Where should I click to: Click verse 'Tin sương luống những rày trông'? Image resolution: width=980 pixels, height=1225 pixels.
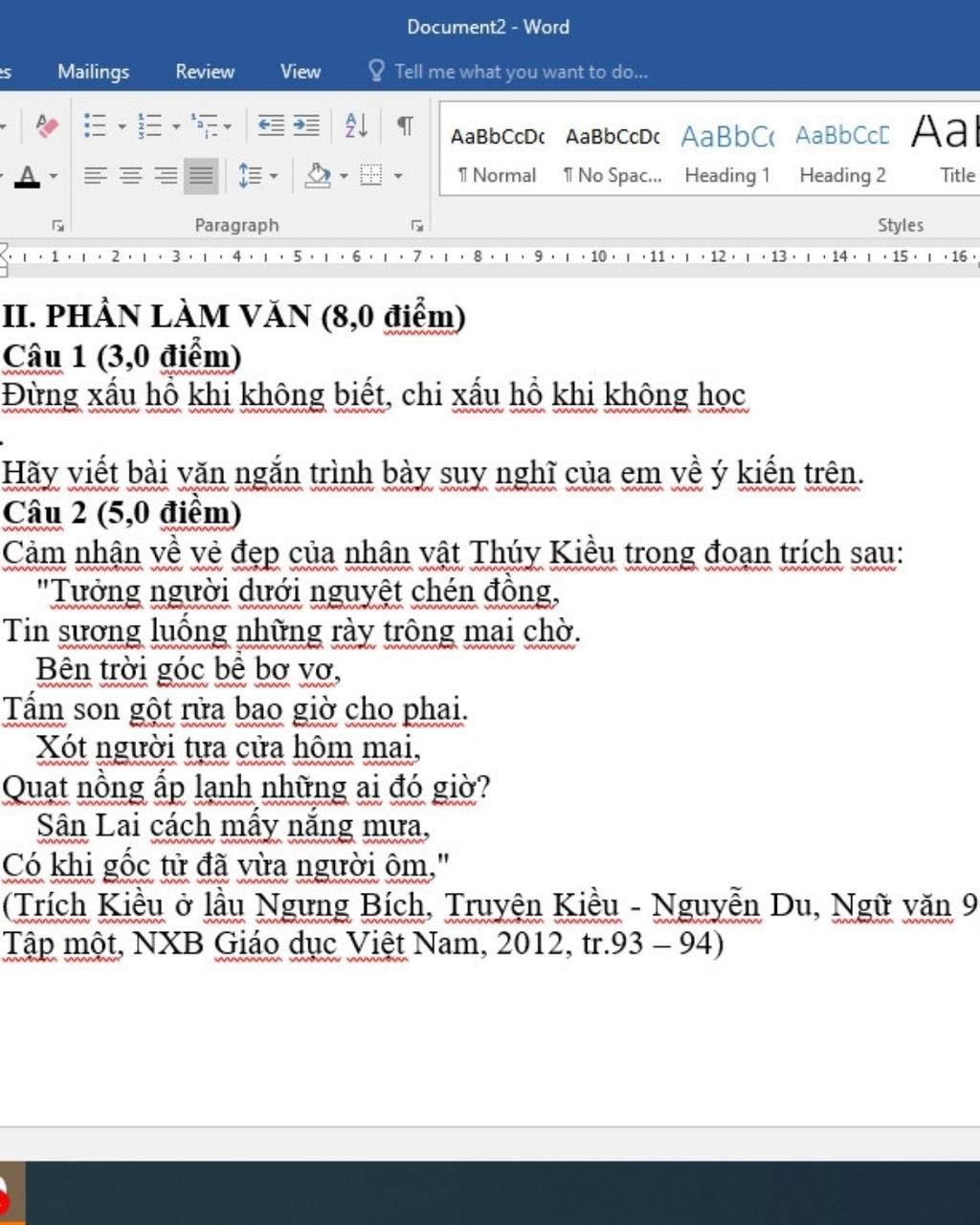point(292,631)
